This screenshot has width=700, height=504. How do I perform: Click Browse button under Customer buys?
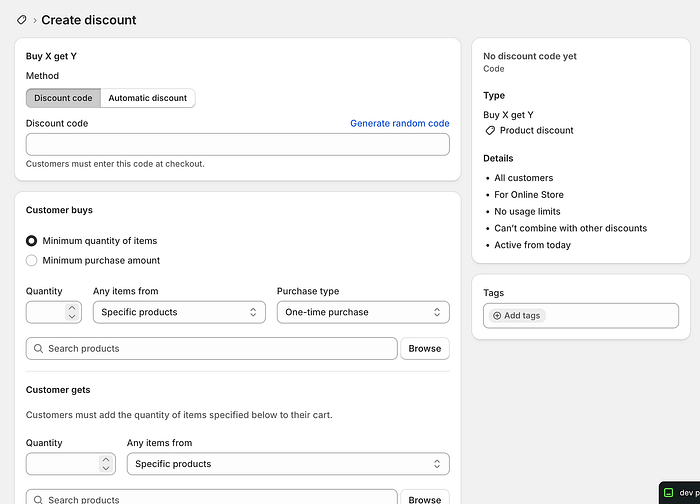[x=425, y=348]
